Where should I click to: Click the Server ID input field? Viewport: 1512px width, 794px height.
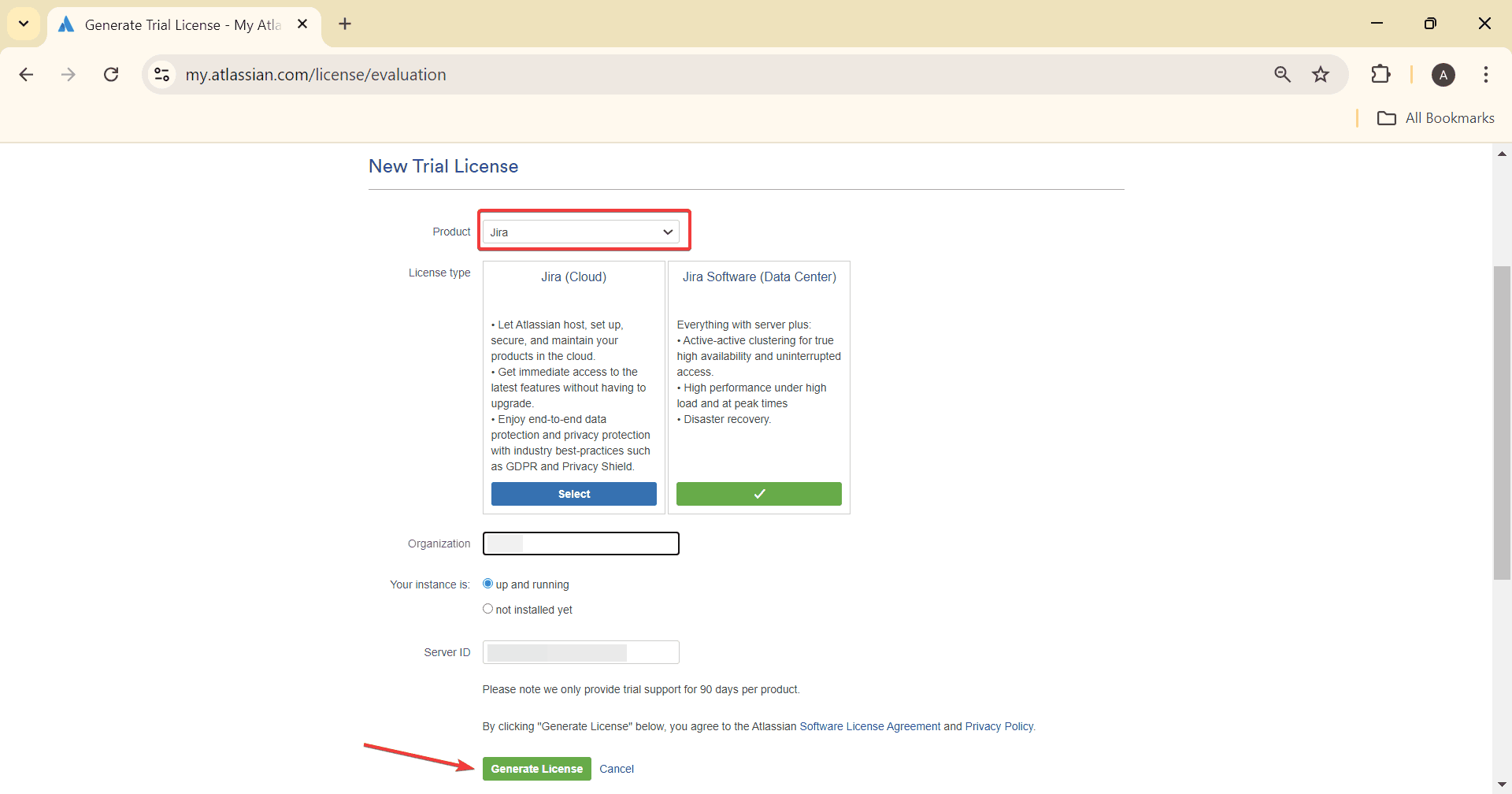click(581, 652)
